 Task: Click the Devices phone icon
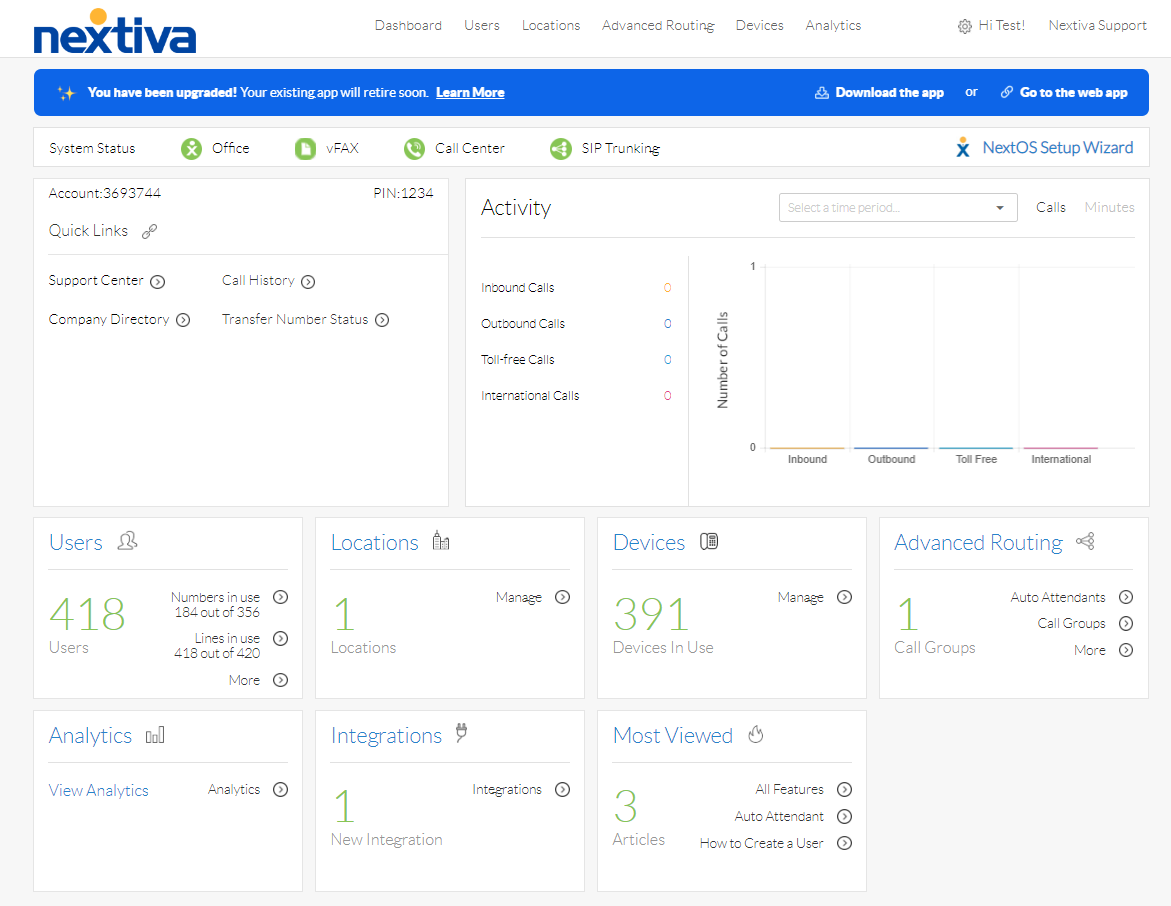(709, 541)
